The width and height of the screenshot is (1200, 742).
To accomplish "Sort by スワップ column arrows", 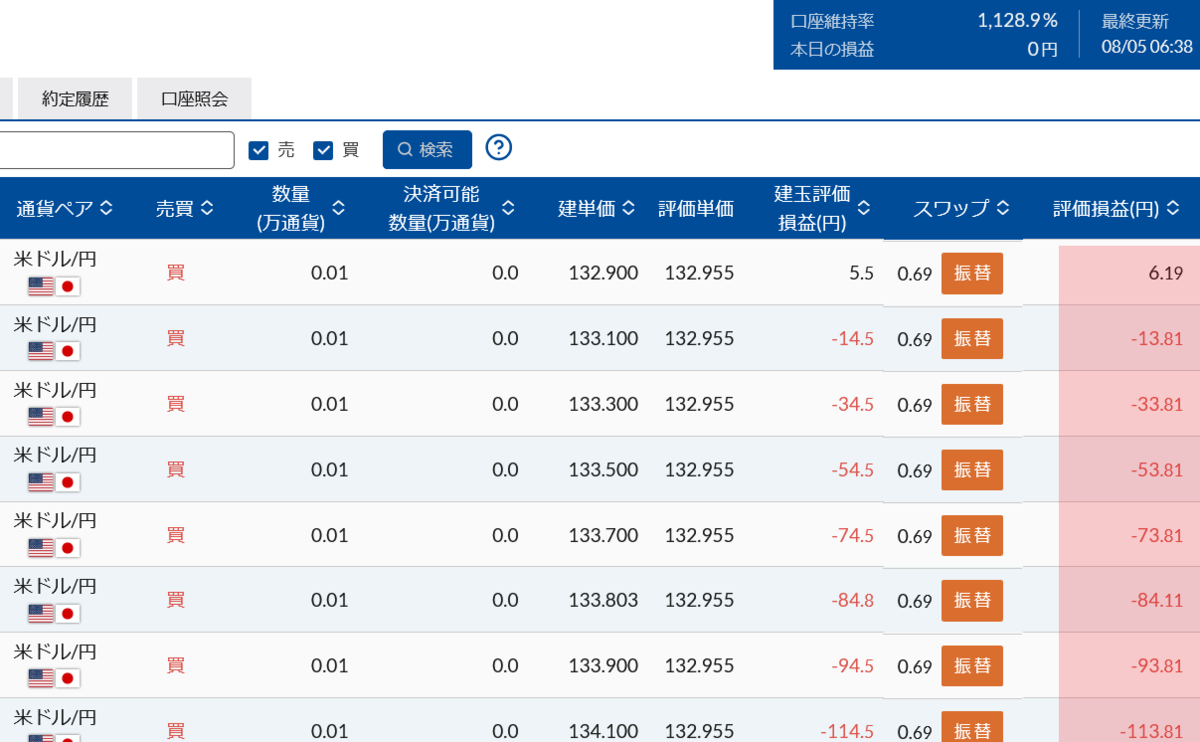I will 1002,208.
